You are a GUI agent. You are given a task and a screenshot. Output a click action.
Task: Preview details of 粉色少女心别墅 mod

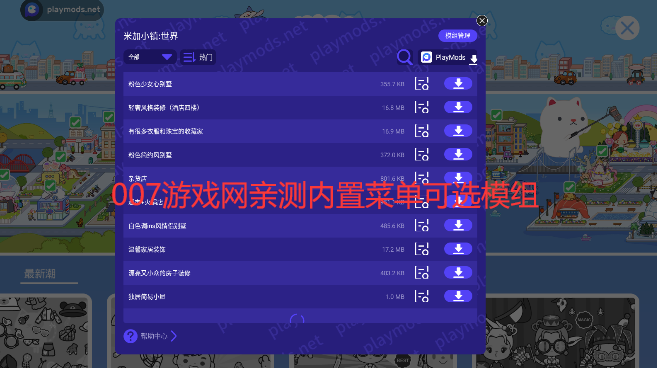[422, 84]
